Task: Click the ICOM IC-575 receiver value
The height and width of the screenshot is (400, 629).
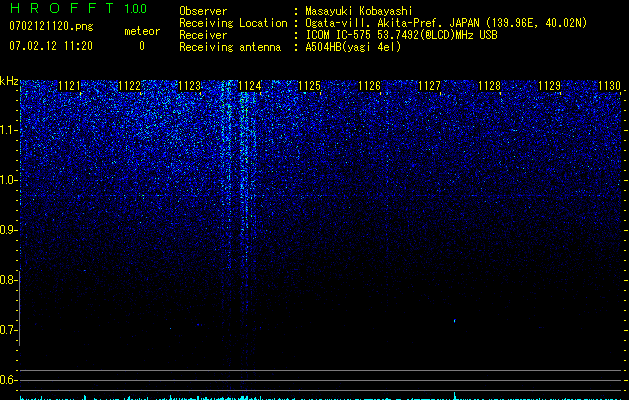Action: (x=401, y=35)
